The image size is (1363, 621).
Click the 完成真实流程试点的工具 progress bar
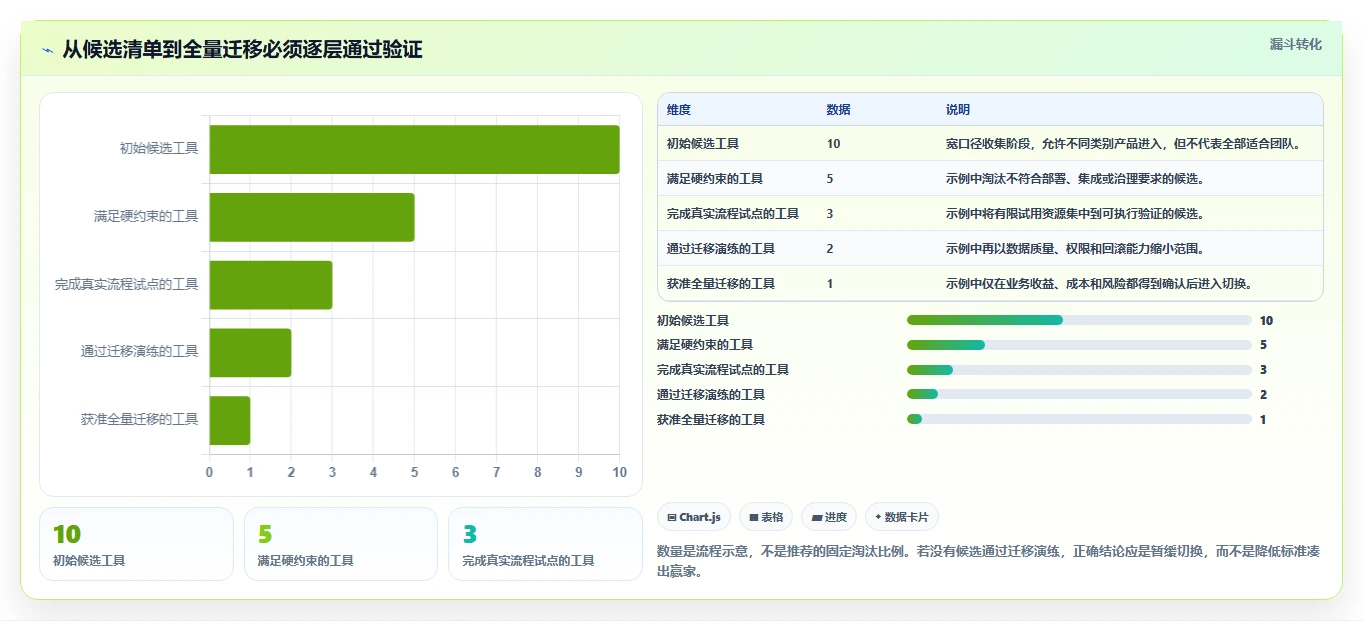(1079, 370)
